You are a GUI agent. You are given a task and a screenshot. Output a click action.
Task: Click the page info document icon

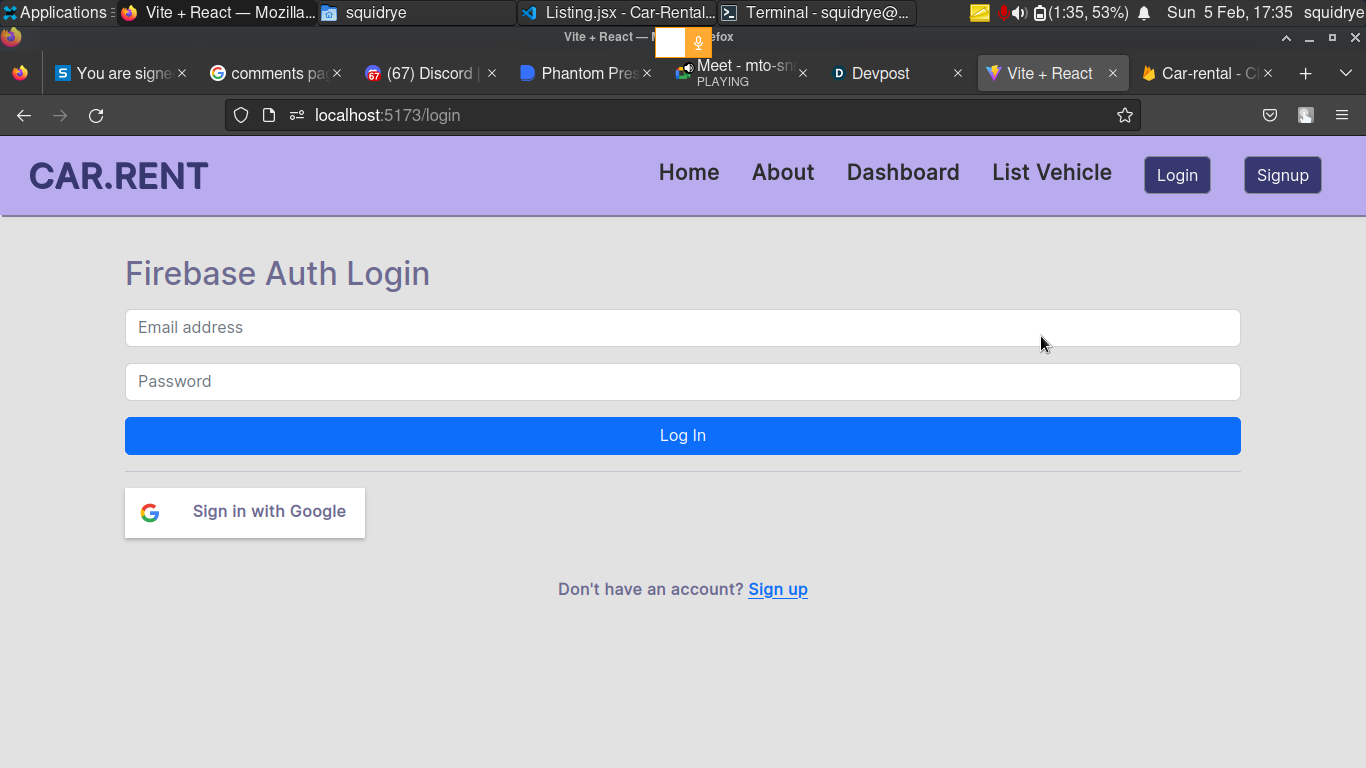click(268, 115)
